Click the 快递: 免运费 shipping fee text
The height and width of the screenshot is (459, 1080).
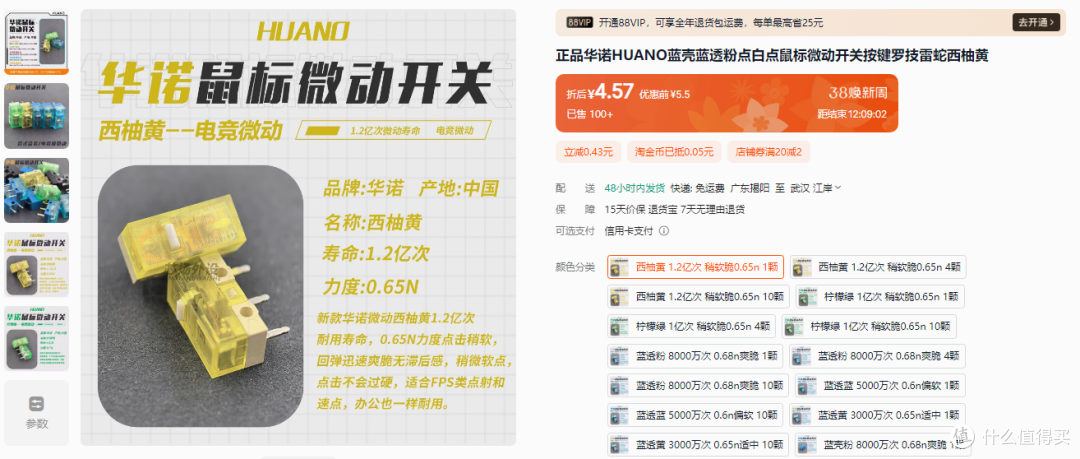(698, 187)
